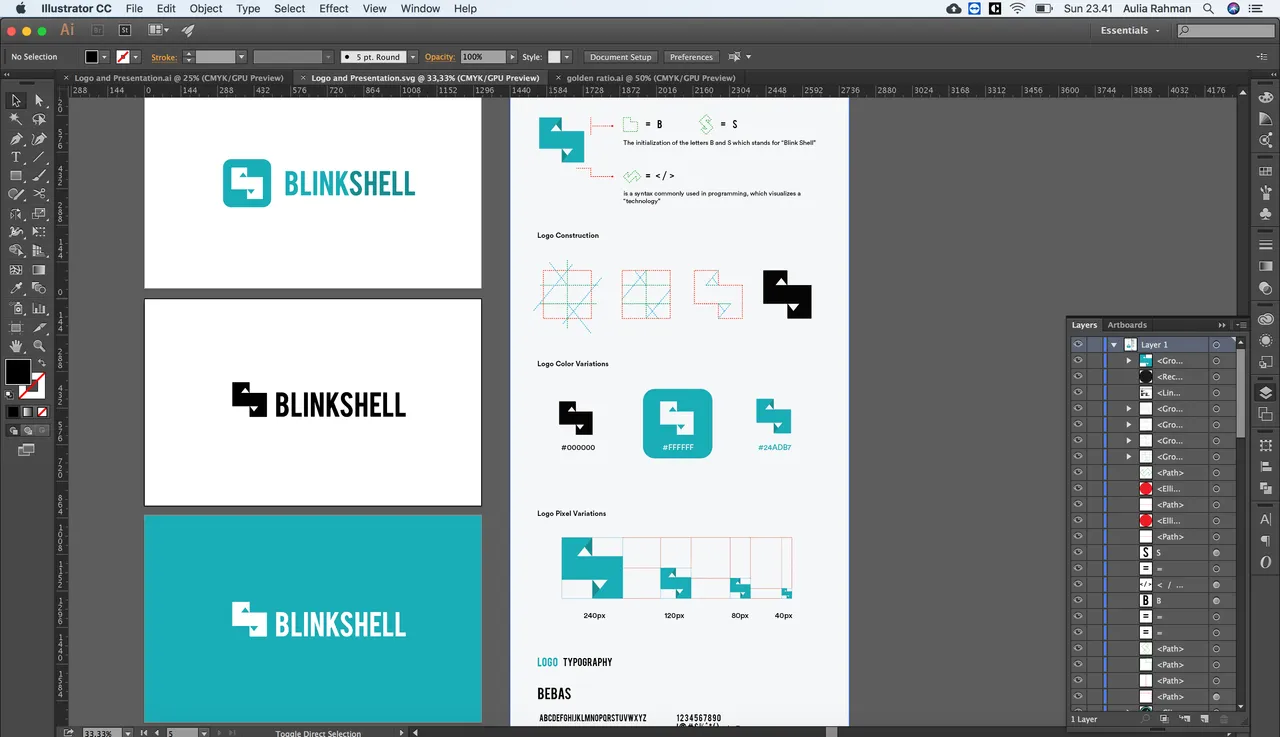
Task: Delete selection trash icon in Layers panel
Action: click(x=1223, y=719)
